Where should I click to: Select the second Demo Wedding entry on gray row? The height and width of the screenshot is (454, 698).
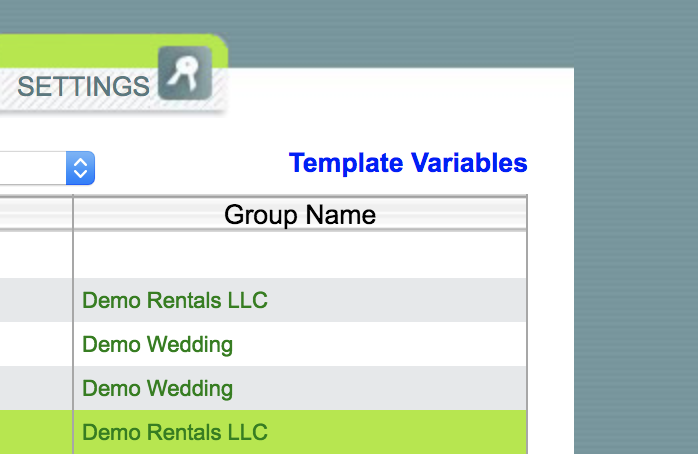pos(158,388)
